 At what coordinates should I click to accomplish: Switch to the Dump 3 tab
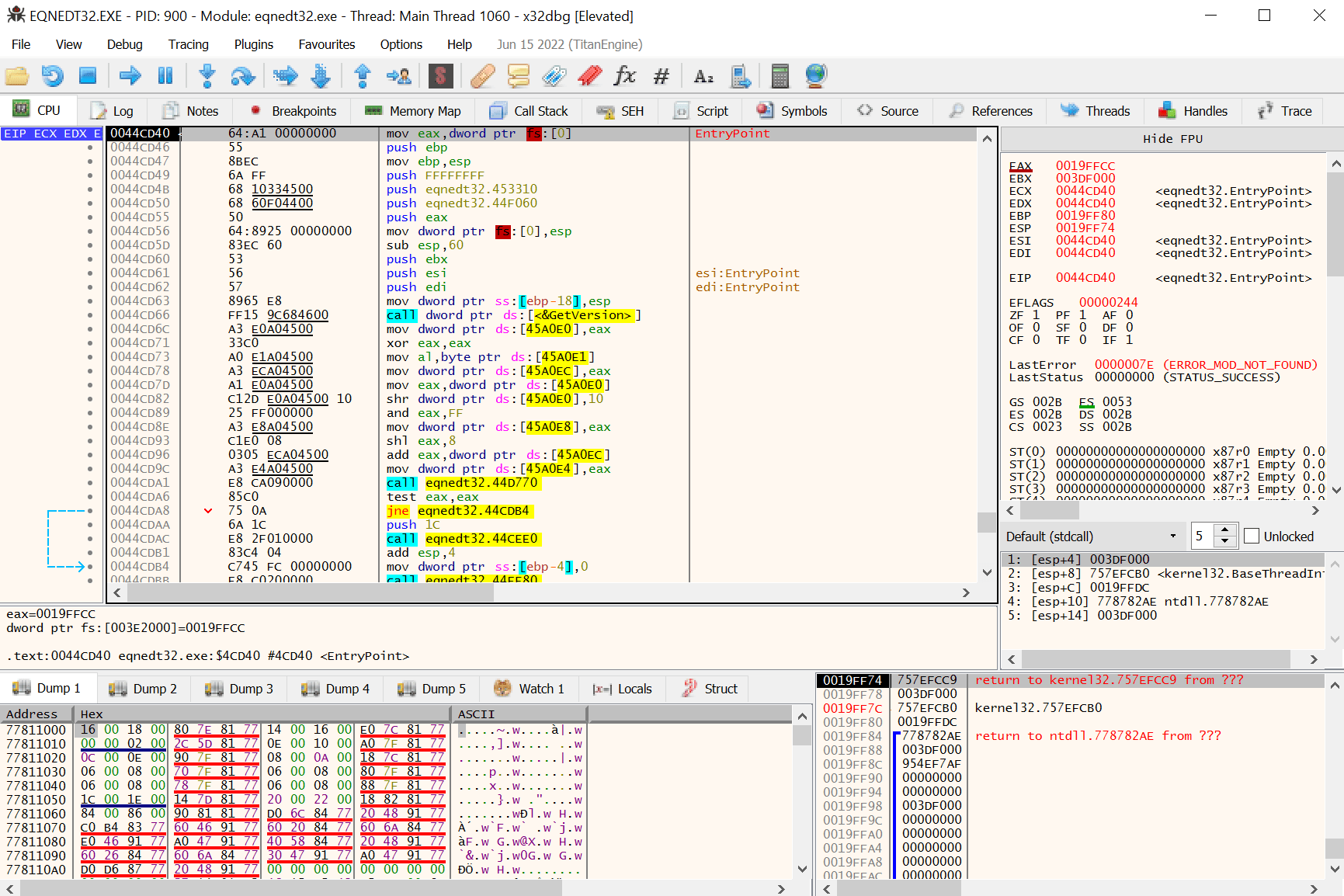[240, 689]
